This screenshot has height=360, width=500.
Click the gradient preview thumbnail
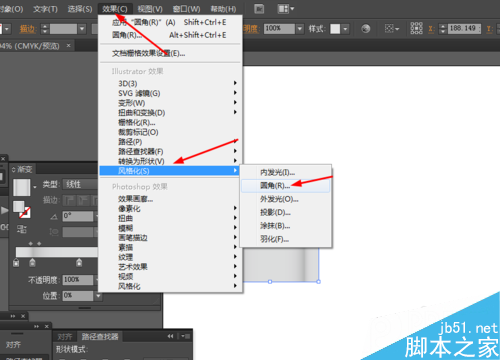pos(22,187)
